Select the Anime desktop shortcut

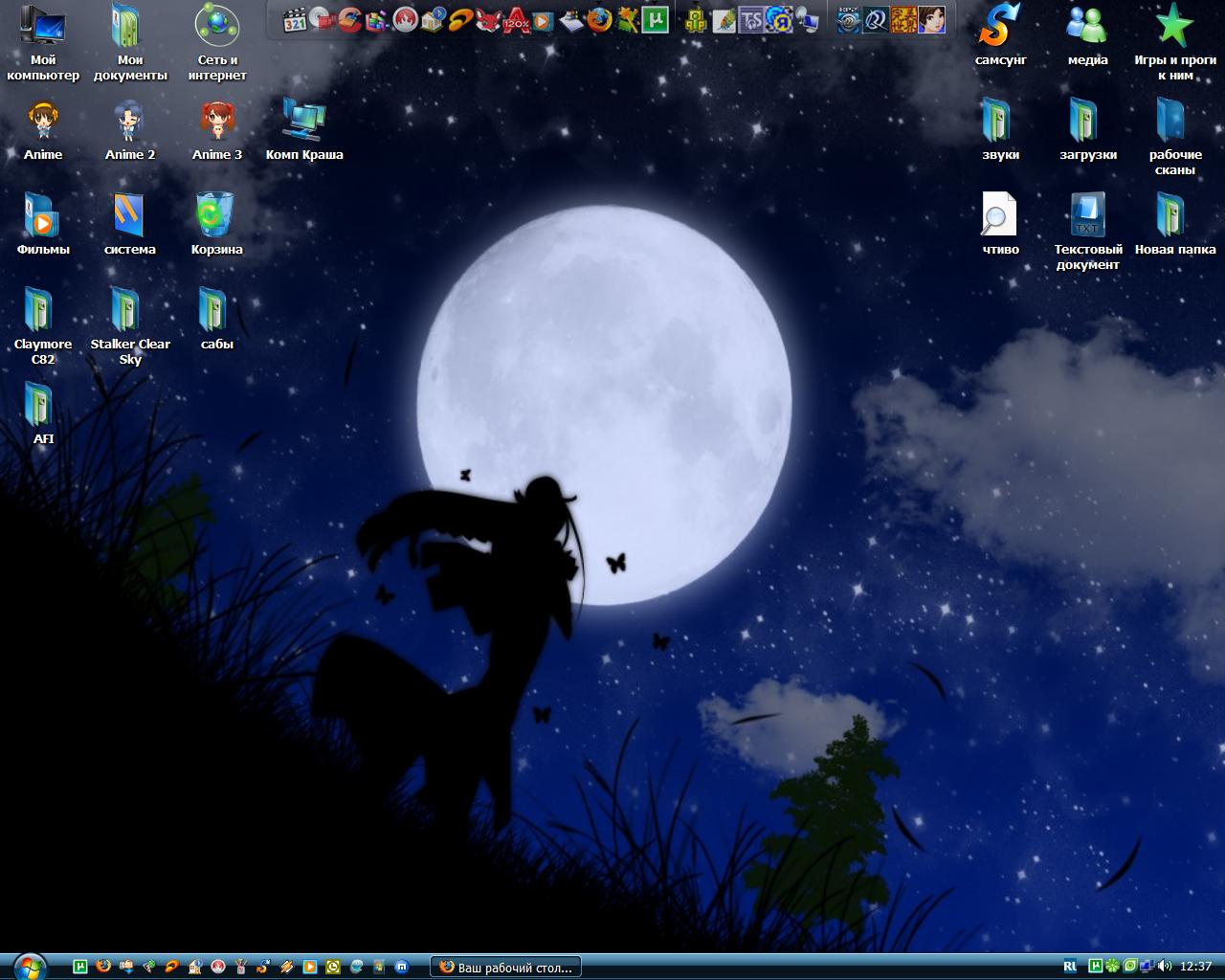click(x=43, y=130)
